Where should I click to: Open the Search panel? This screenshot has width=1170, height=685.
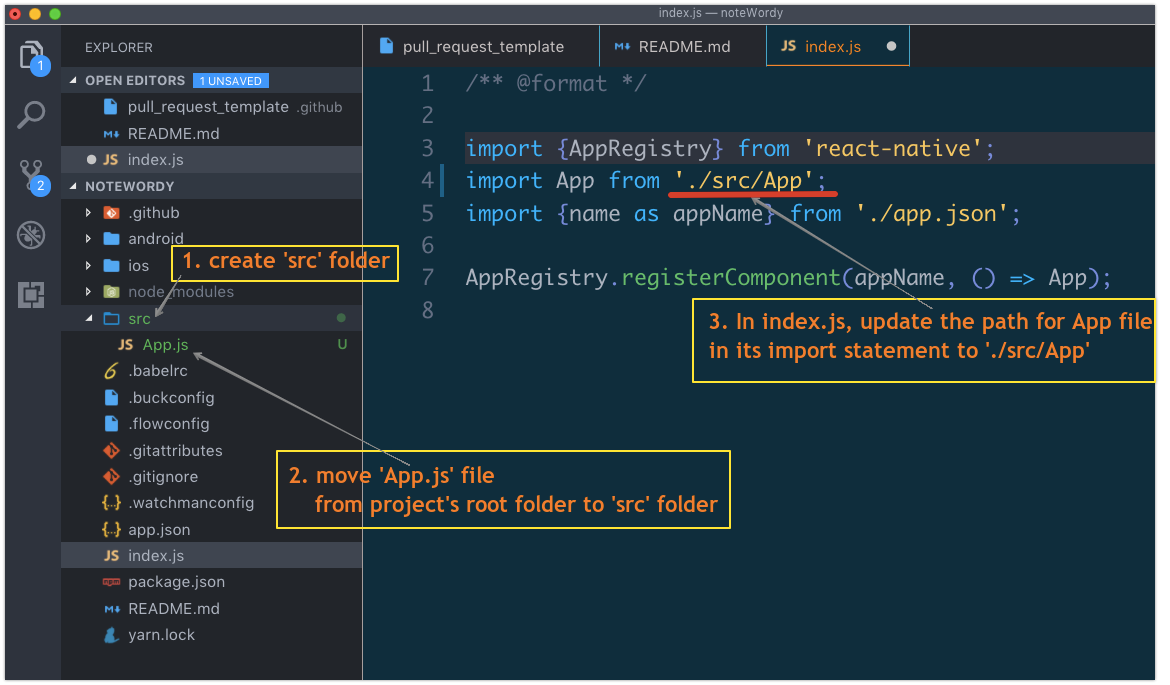tap(31, 114)
